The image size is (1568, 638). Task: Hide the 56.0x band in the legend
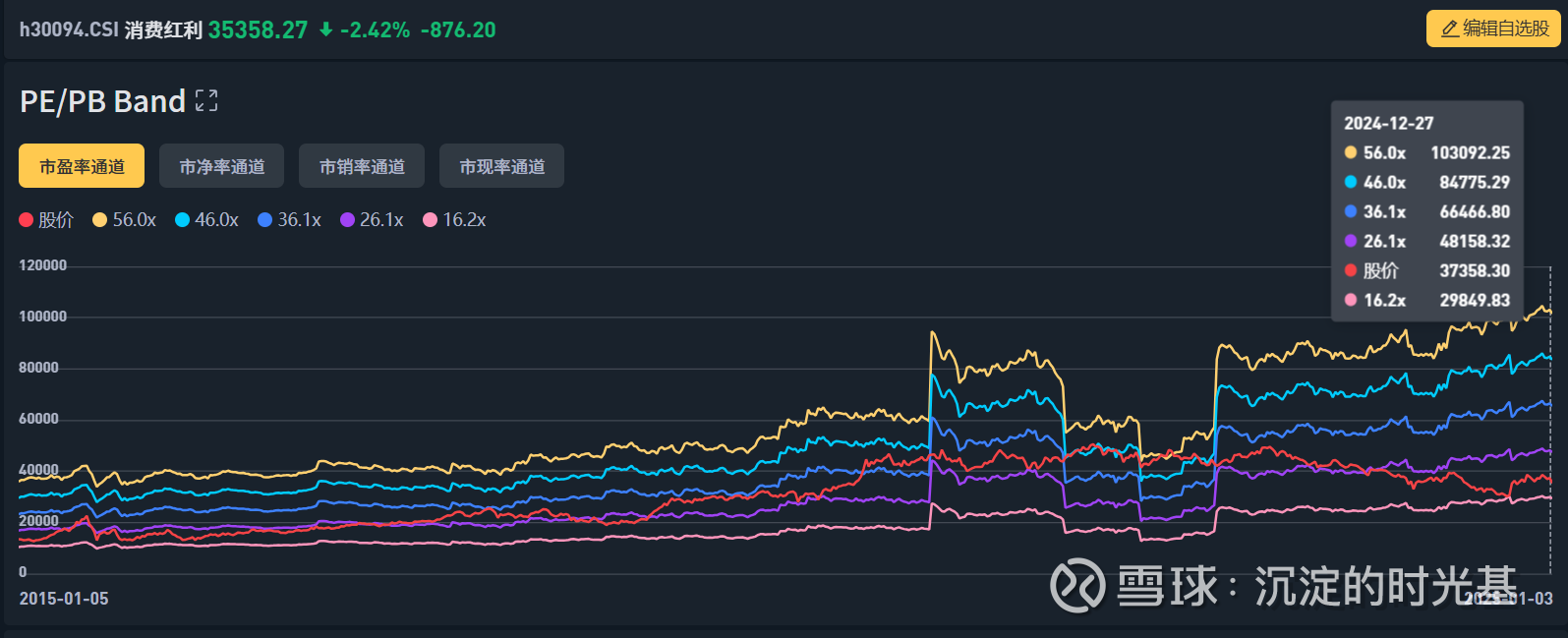(124, 220)
